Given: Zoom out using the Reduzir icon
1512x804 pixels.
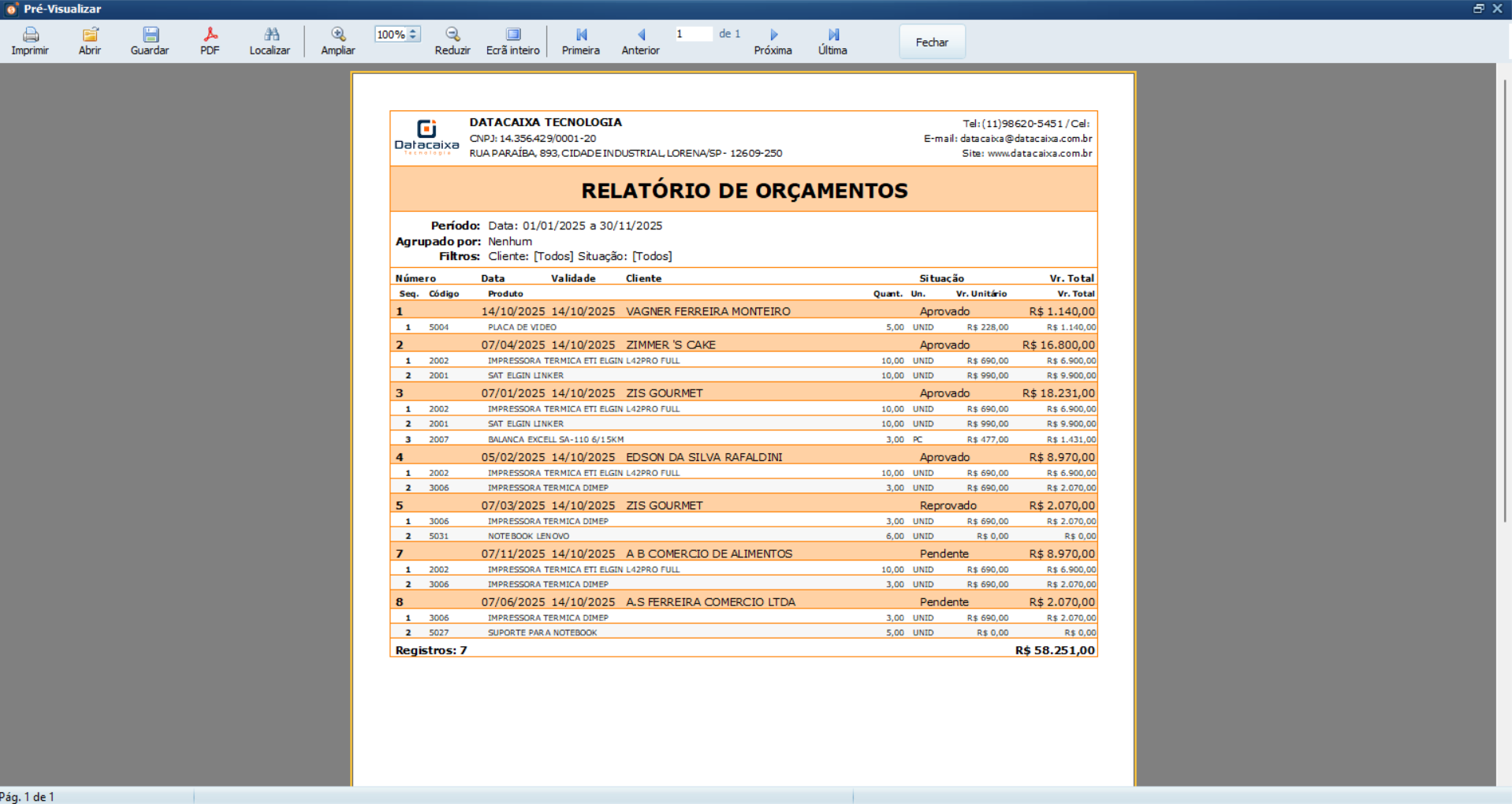Looking at the screenshot, I should pos(452,41).
